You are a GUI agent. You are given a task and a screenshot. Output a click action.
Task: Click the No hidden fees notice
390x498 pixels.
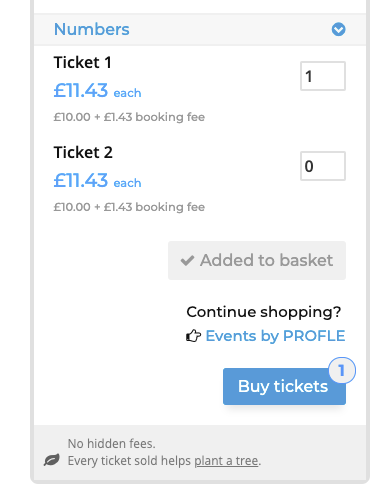[112, 444]
